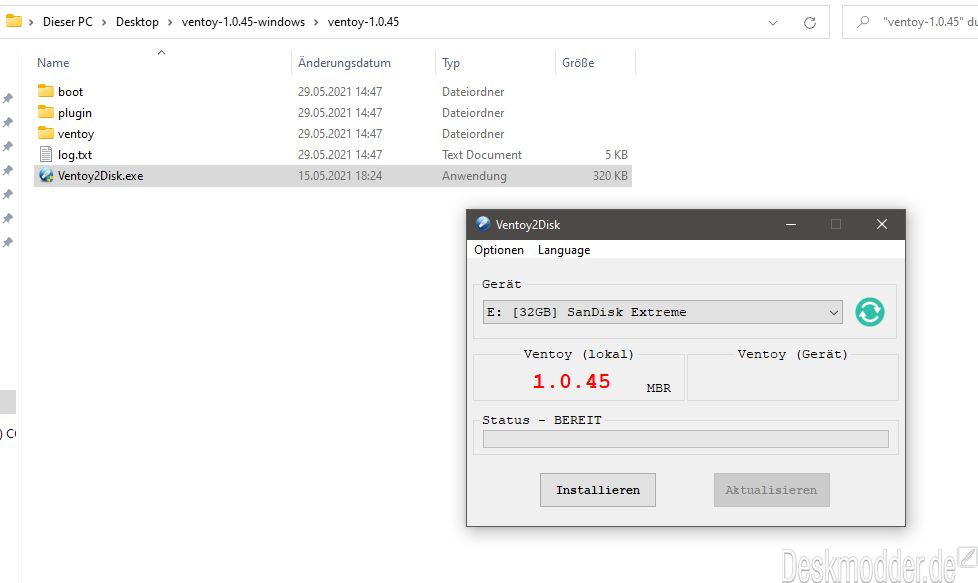Click the green refresh devices icon in Ventoy2Disk
978x583 pixels.
[x=869, y=312]
